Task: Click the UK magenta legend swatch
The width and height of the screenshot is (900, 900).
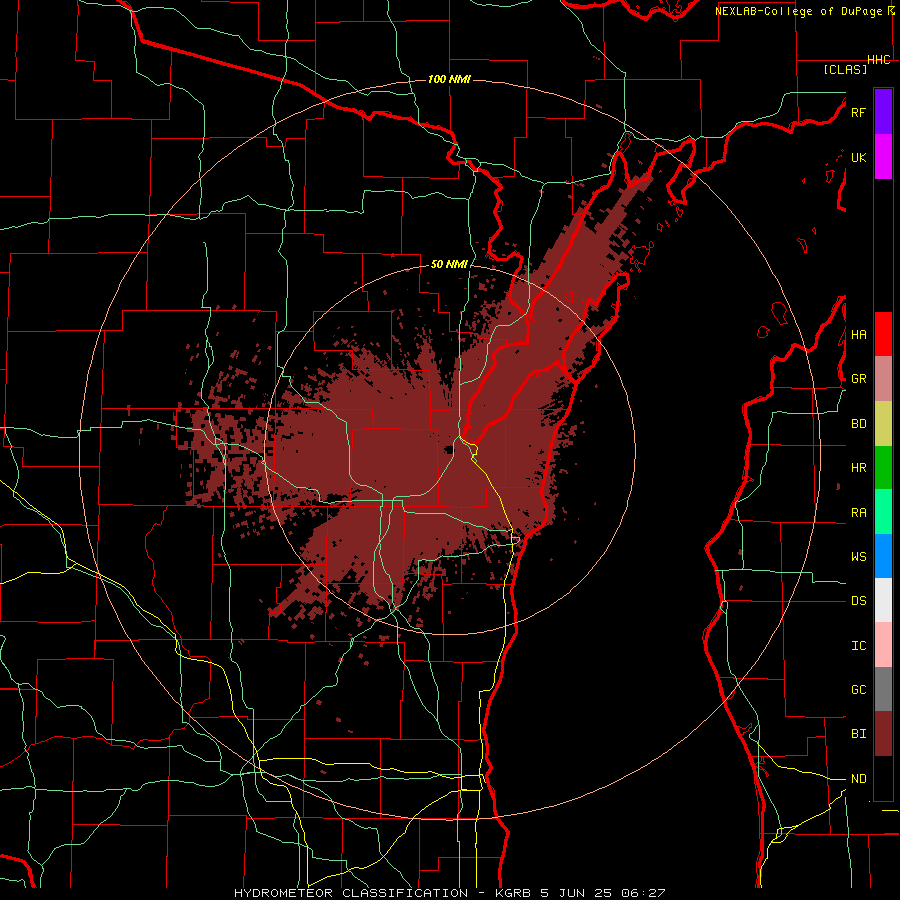Action: point(883,157)
